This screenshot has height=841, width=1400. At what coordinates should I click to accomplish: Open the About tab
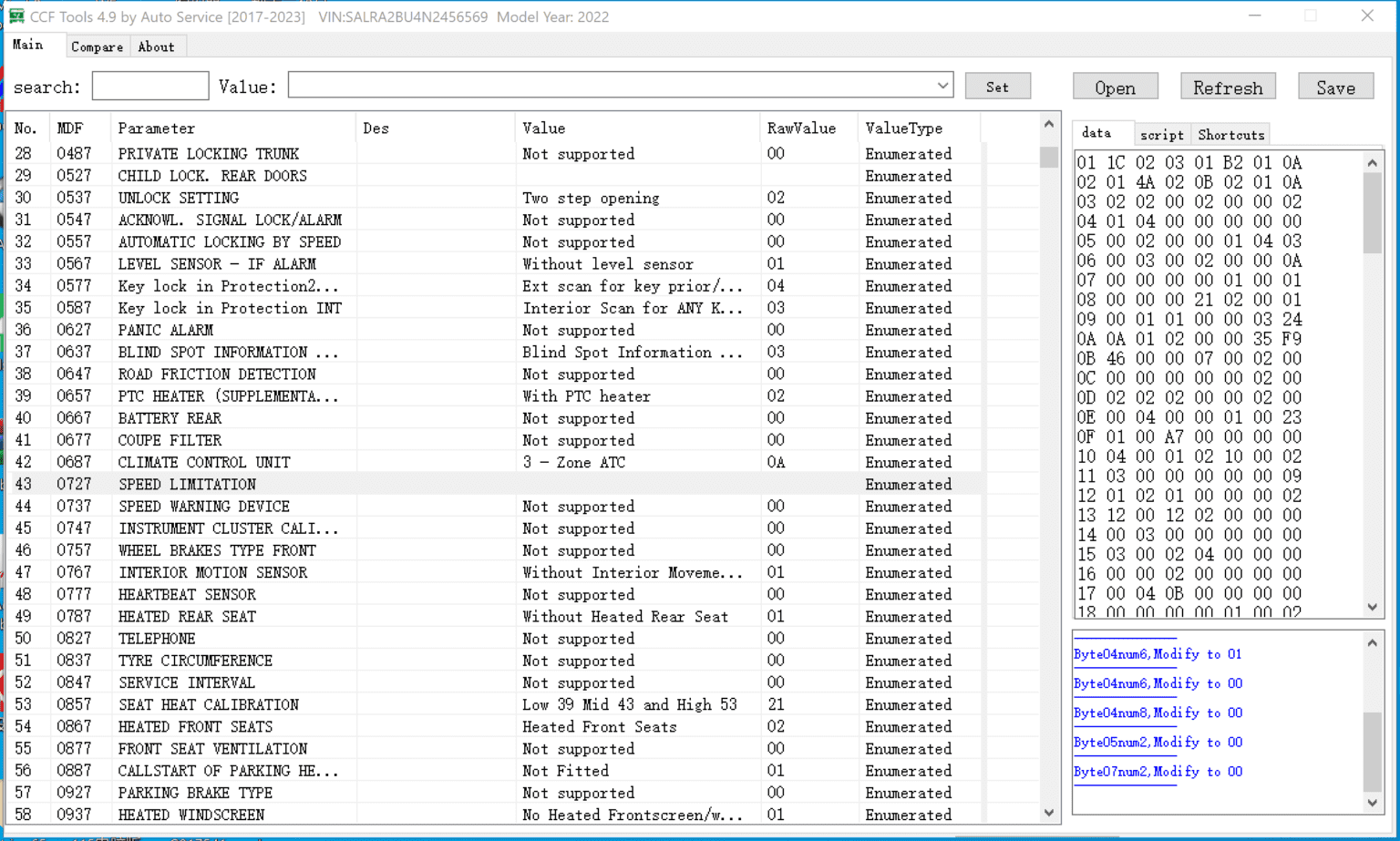pyautogui.click(x=156, y=46)
